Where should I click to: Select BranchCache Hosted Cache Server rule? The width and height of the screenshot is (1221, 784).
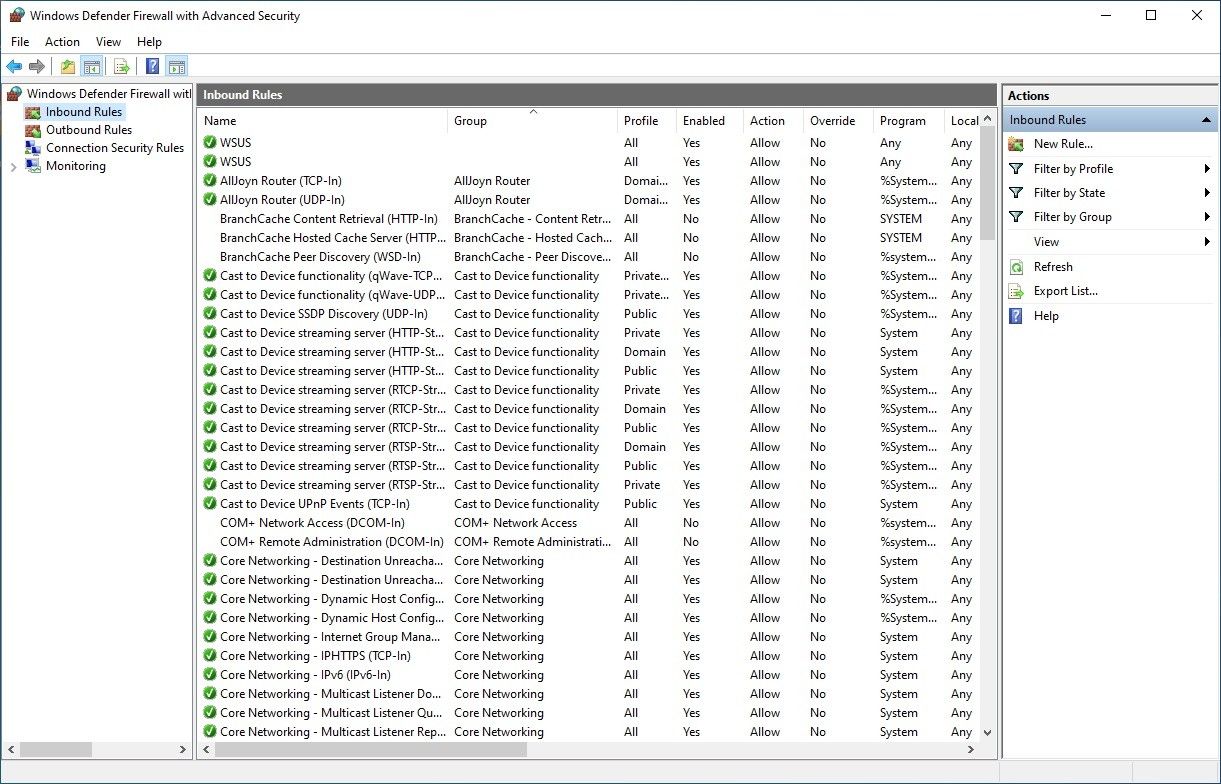coord(590,238)
